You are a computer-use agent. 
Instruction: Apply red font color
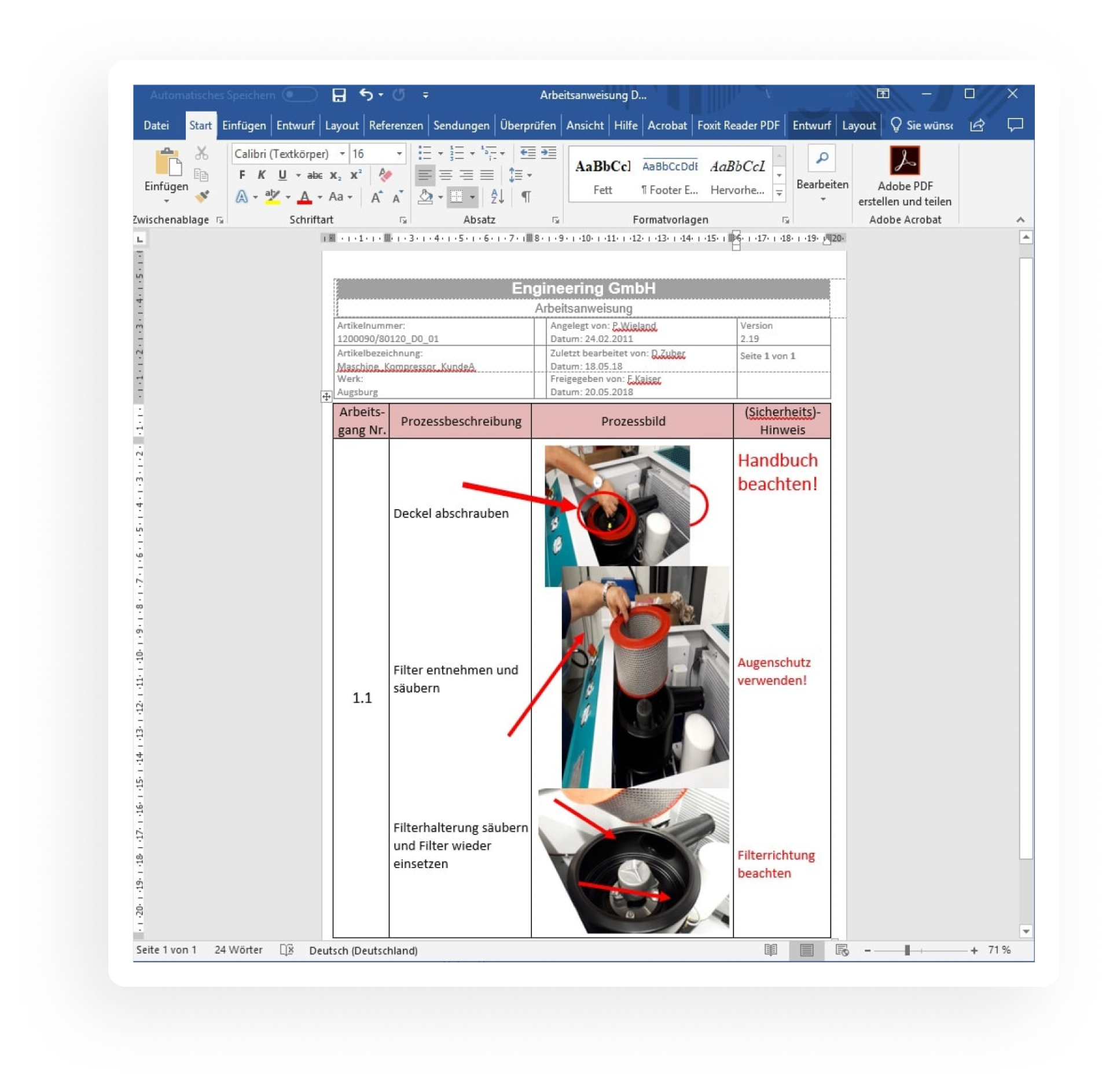(x=304, y=197)
